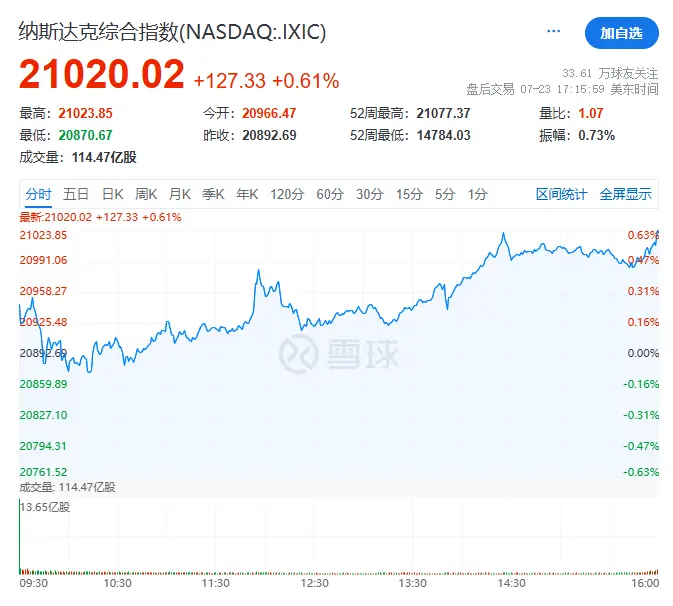Click 全屏显示 fullscreen display link

(625, 194)
